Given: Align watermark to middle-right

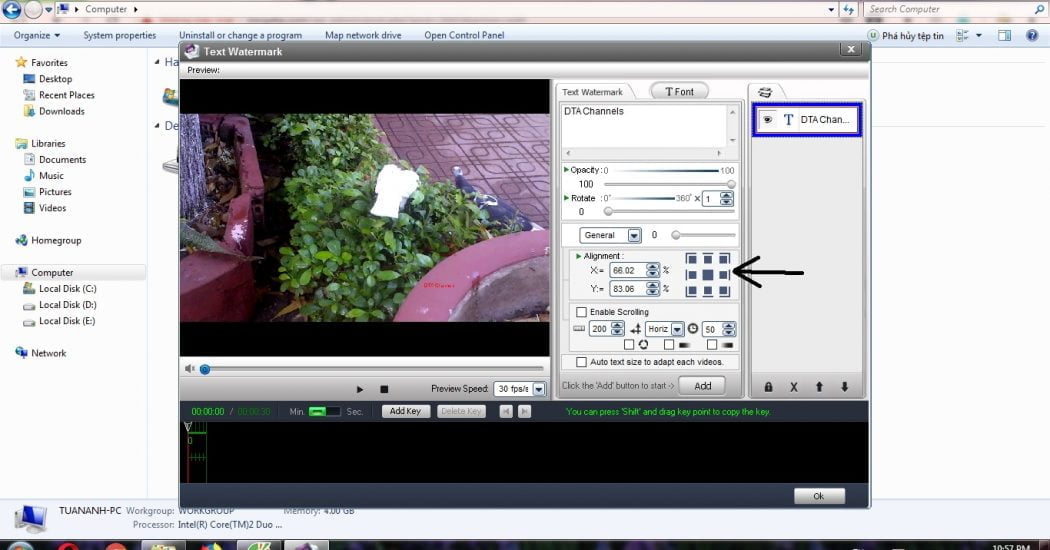Looking at the screenshot, I should click(724, 275).
